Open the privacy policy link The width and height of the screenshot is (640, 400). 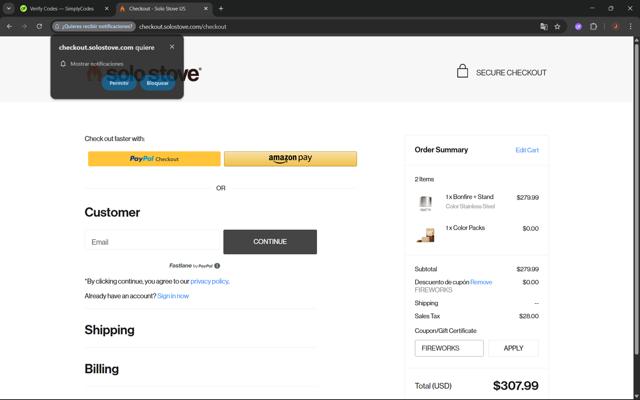point(209,281)
